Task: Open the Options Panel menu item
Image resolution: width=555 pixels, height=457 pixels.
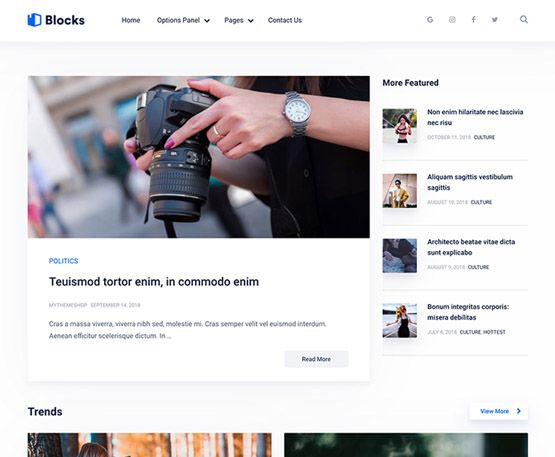Action: click(x=178, y=20)
